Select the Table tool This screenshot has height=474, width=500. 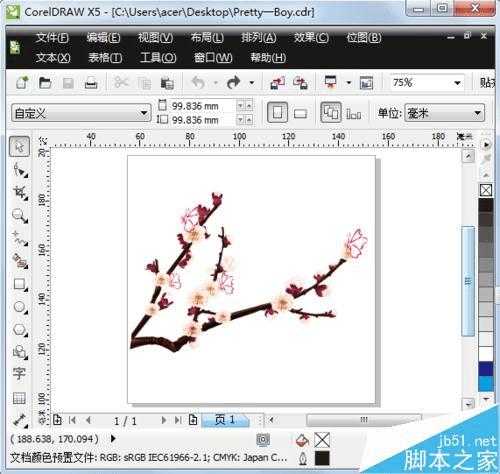(19, 398)
